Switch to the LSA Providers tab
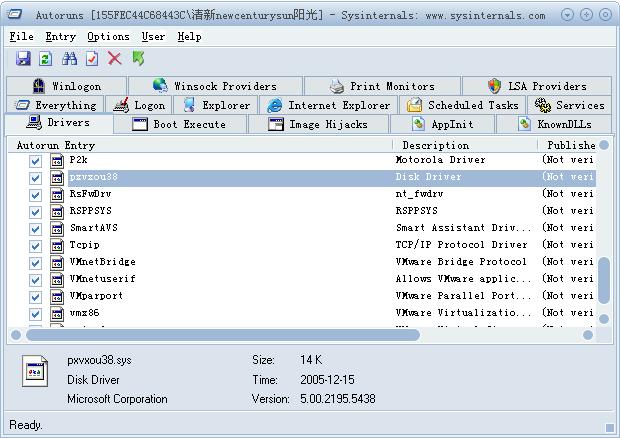 [x=537, y=86]
